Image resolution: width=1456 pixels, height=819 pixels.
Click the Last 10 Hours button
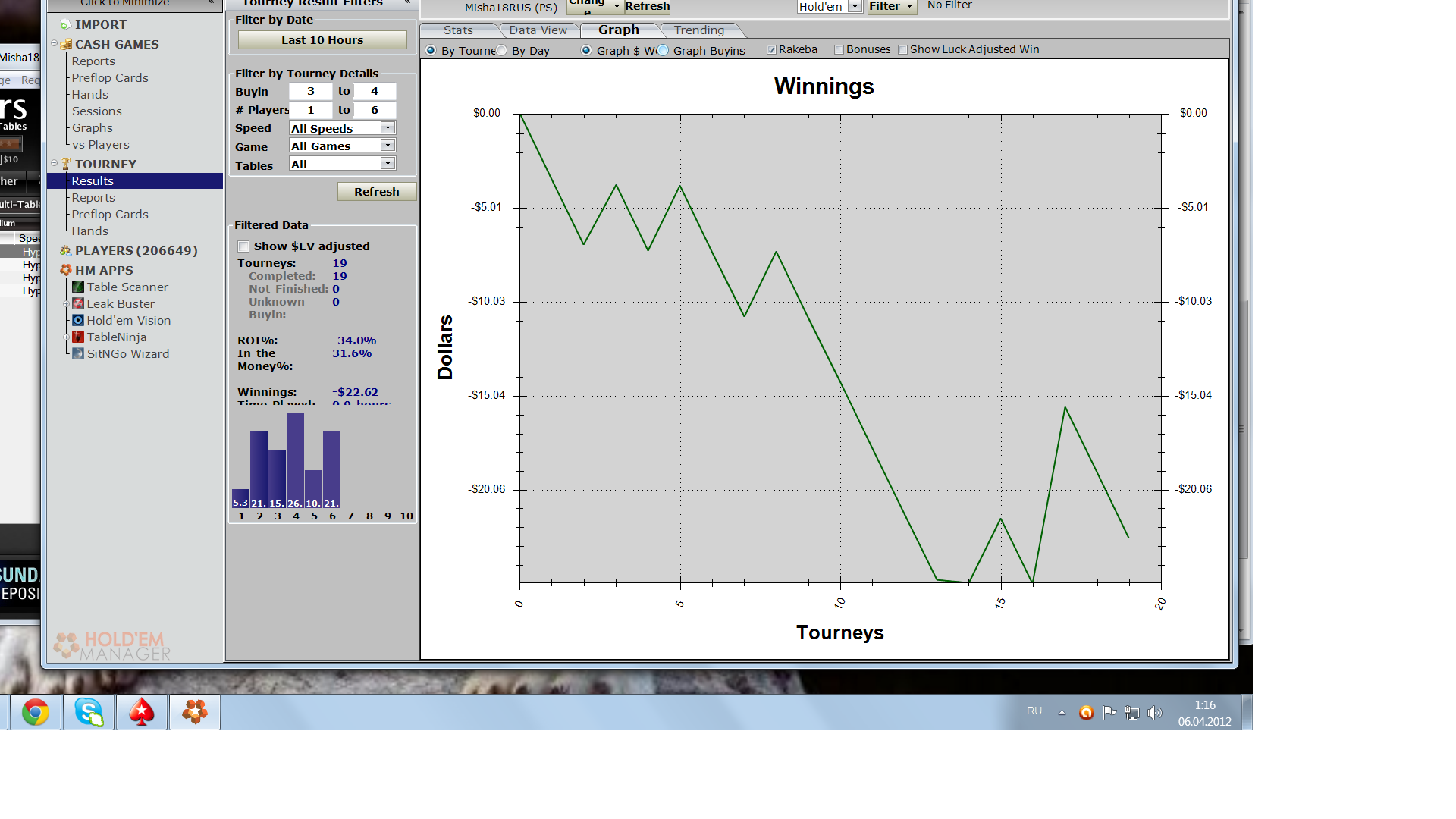tap(322, 40)
